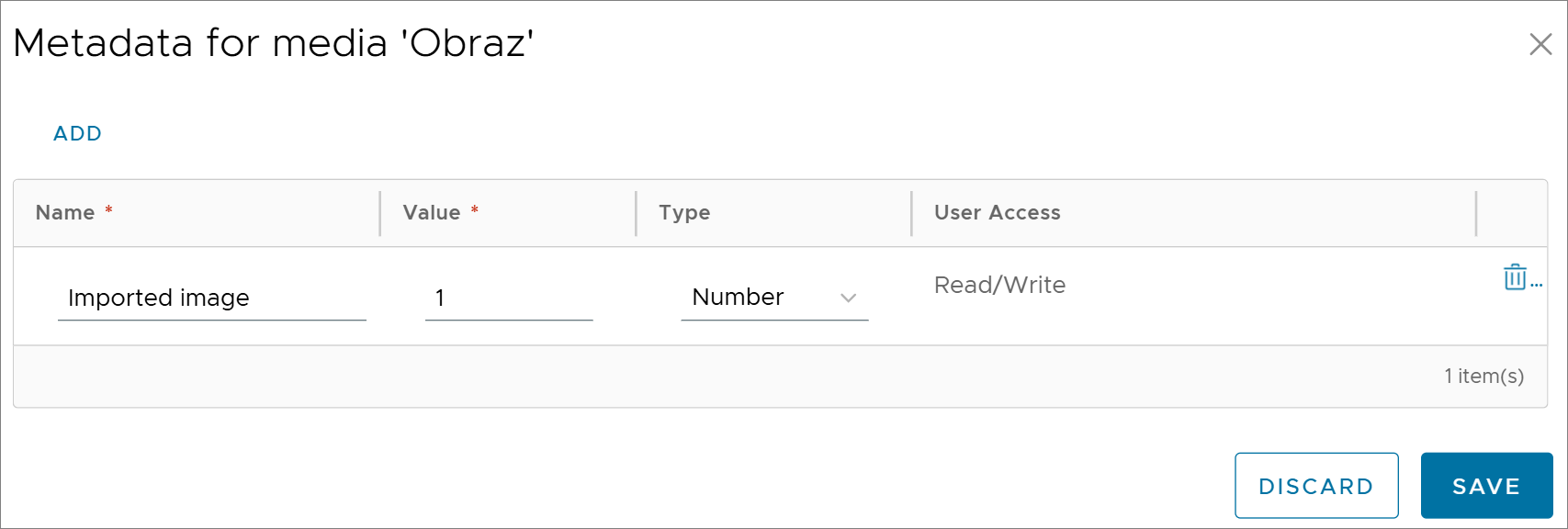This screenshot has height=529, width=1568.
Task: Focus the Value field containing 1
Action: point(509,298)
